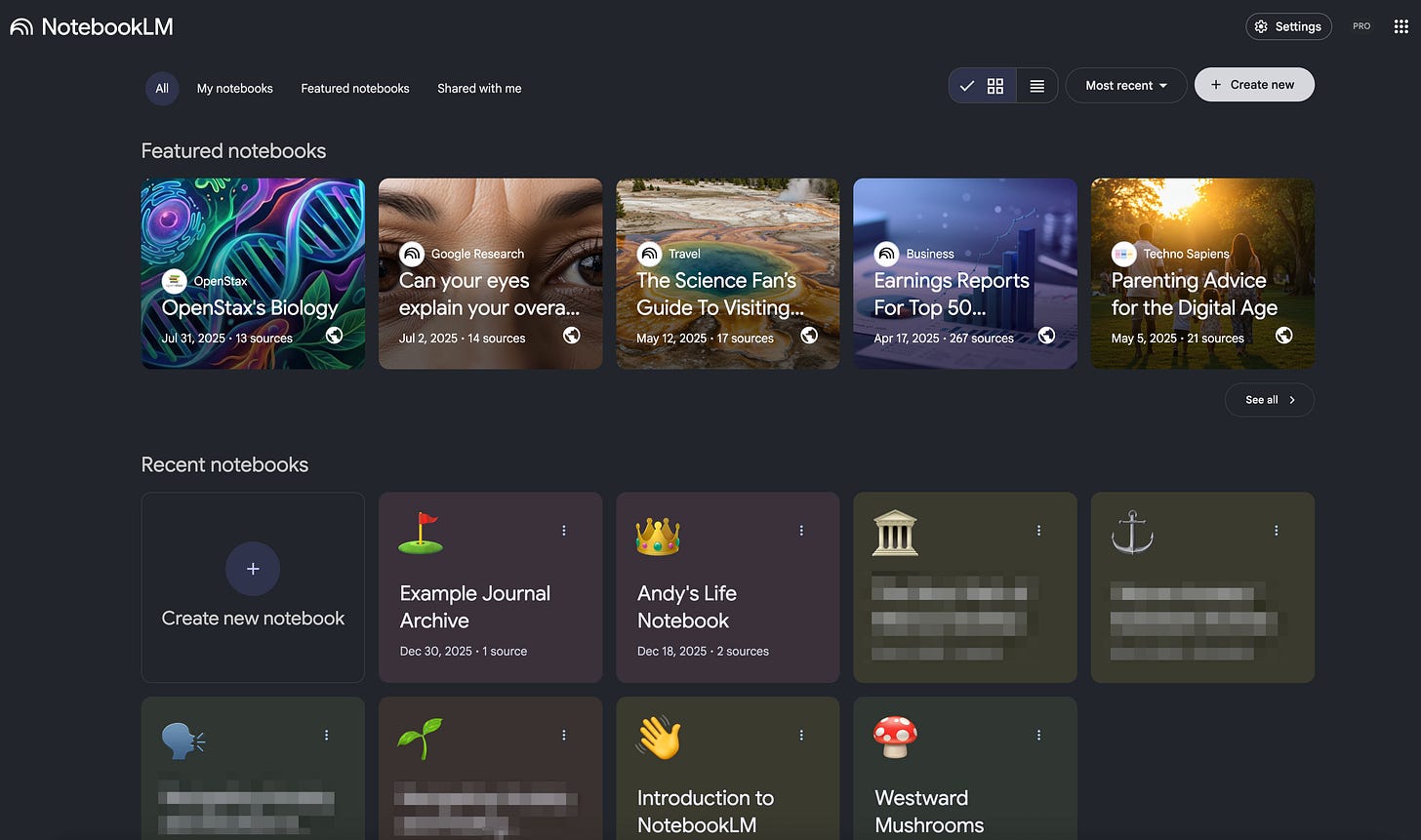The height and width of the screenshot is (840, 1421).
Task: Click the Google Research publisher logo
Action: point(412,254)
